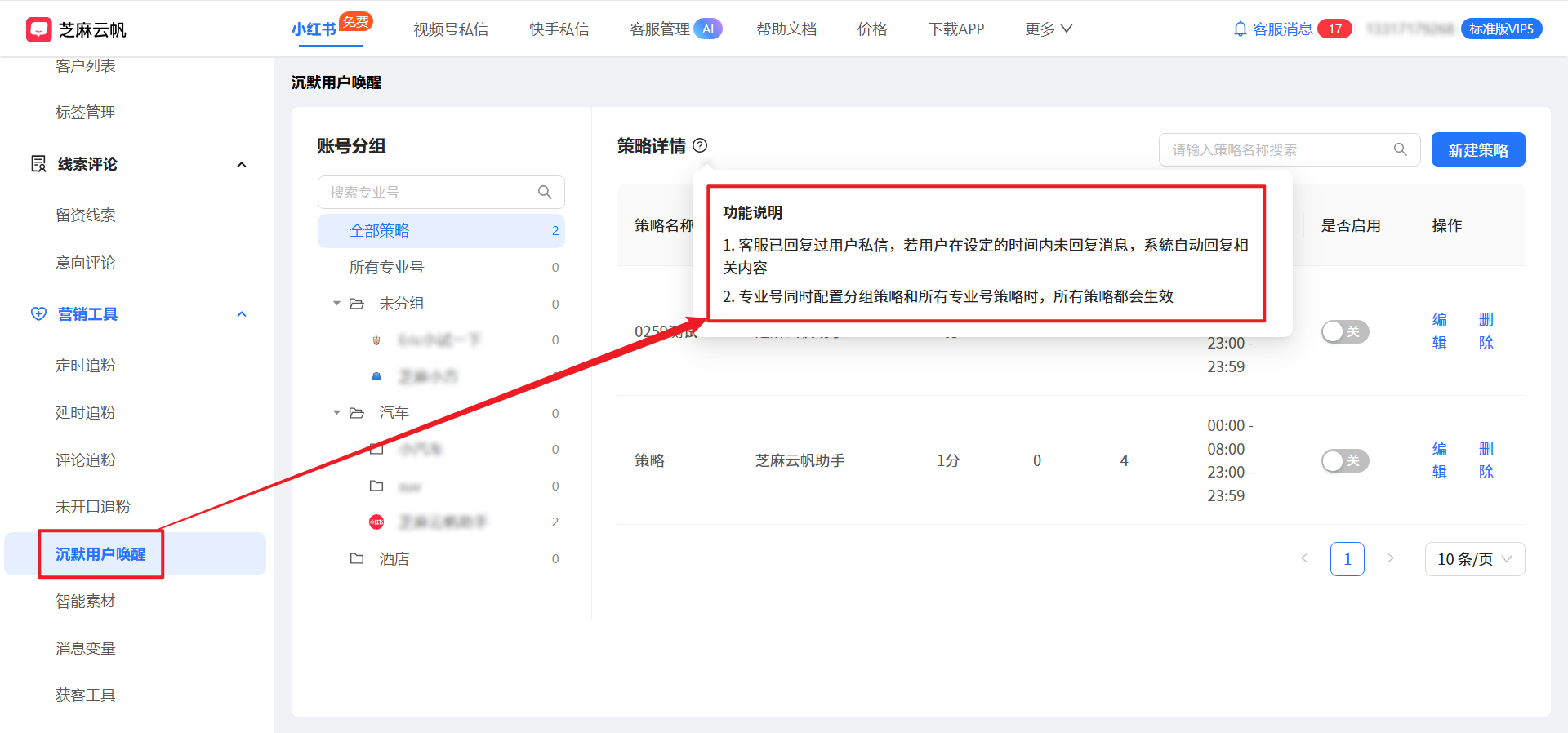Click the 搜索专业号 input field
This screenshot has height=733, width=1568.
[441, 193]
